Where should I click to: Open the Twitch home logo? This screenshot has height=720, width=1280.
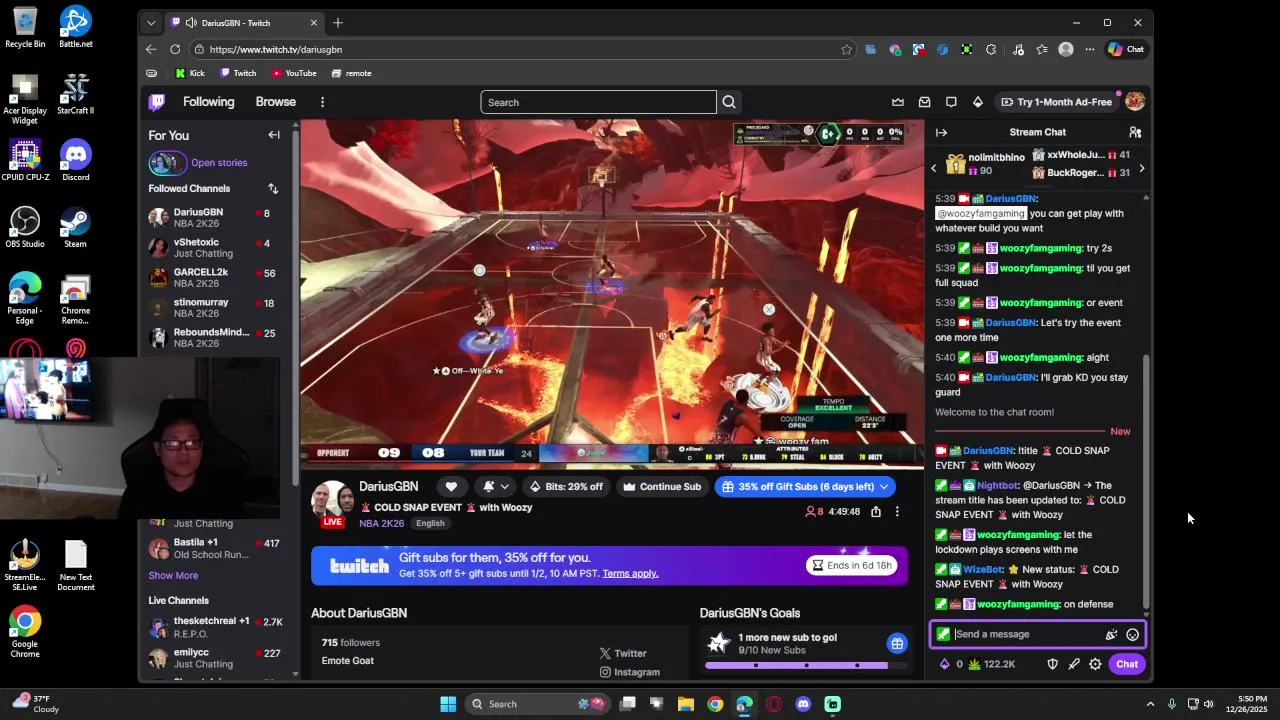point(157,102)
